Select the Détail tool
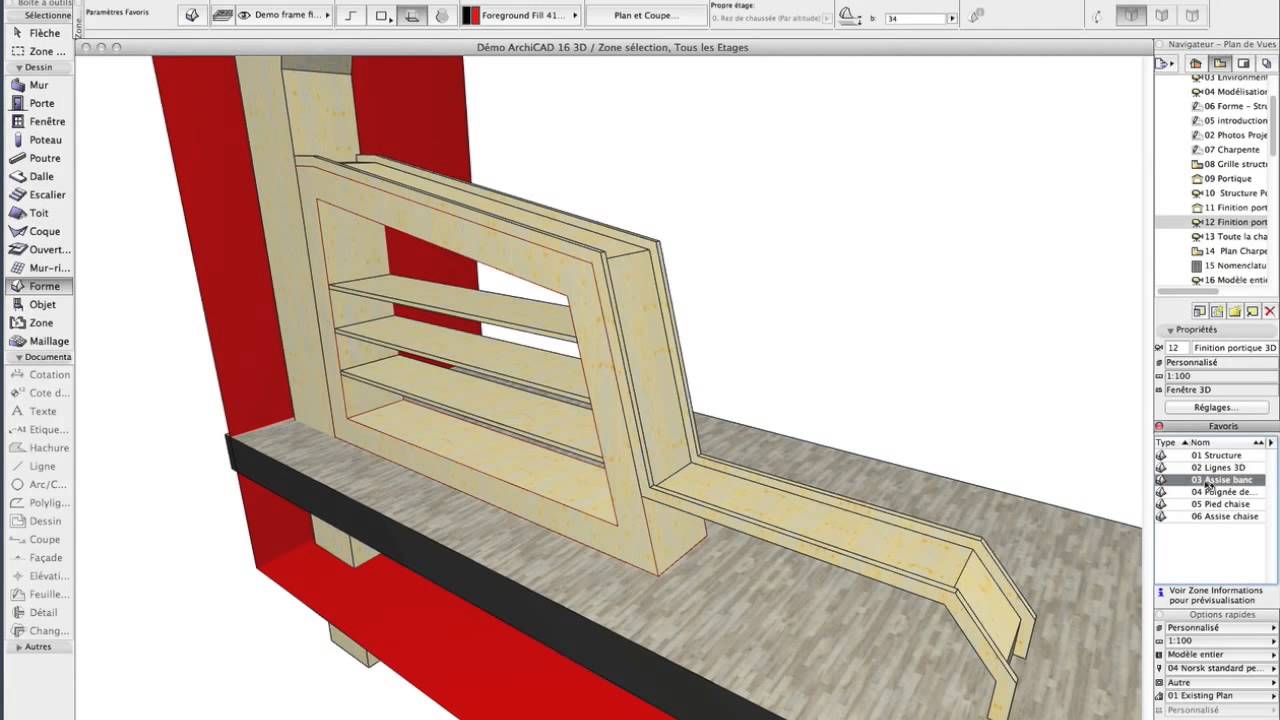The width and height of the screenshot is (1280, 720). 38,612
